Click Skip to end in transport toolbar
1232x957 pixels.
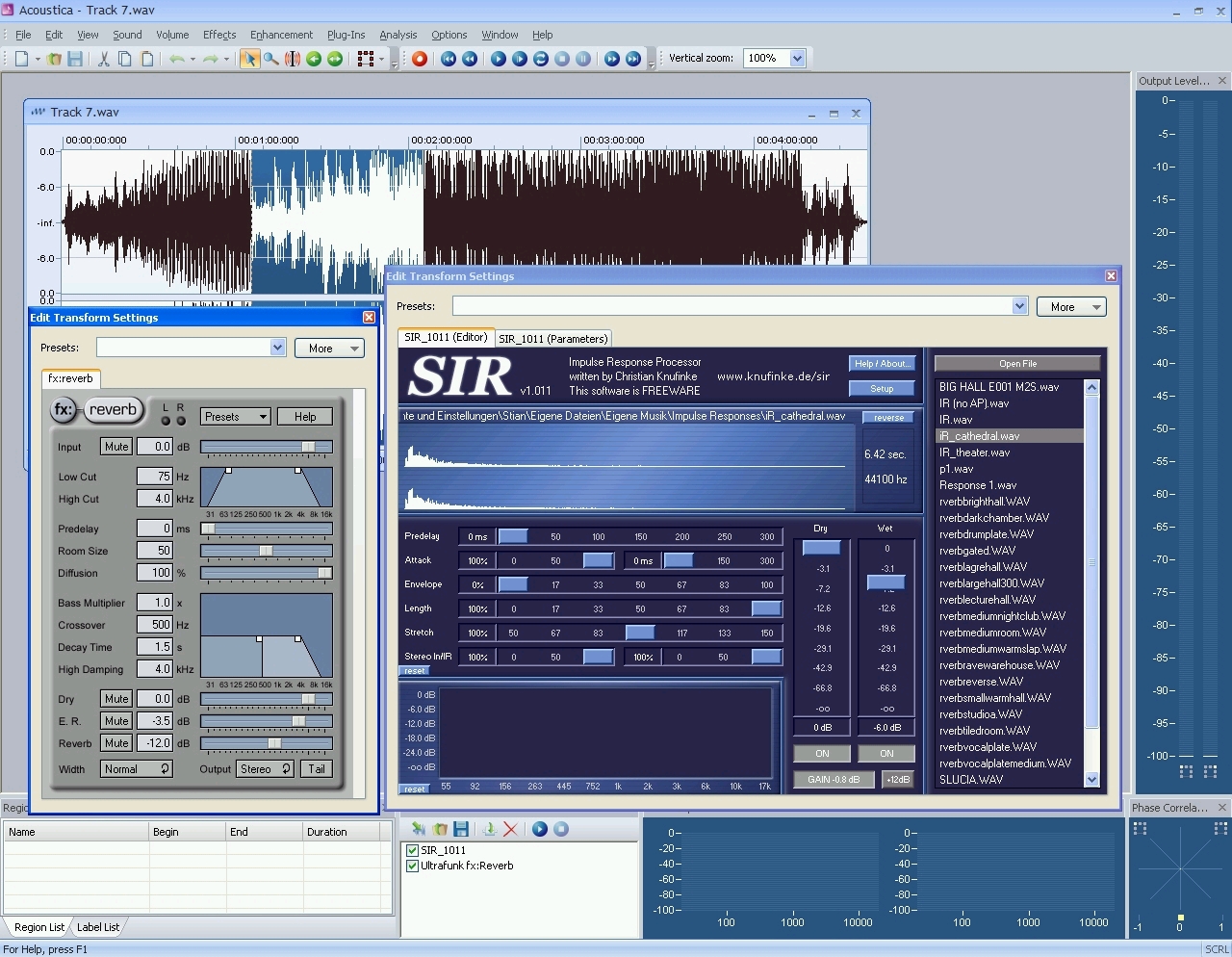click(633, 59)
